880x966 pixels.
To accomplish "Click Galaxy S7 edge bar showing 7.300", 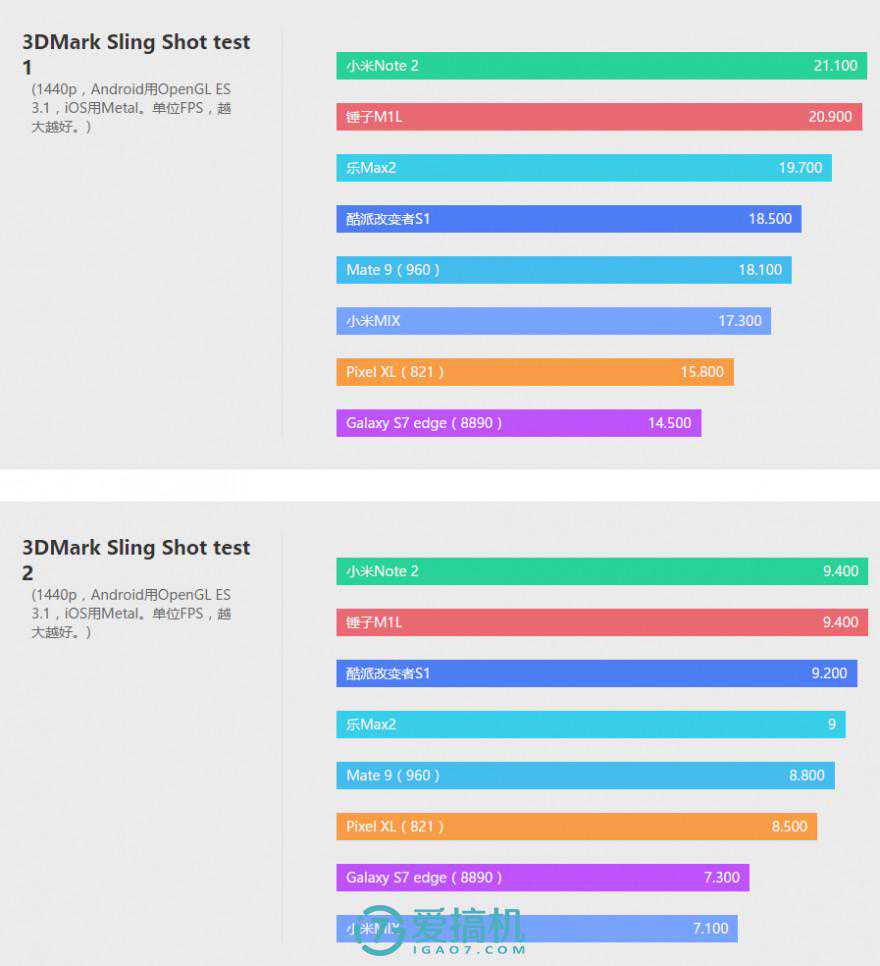I will 542,877.
